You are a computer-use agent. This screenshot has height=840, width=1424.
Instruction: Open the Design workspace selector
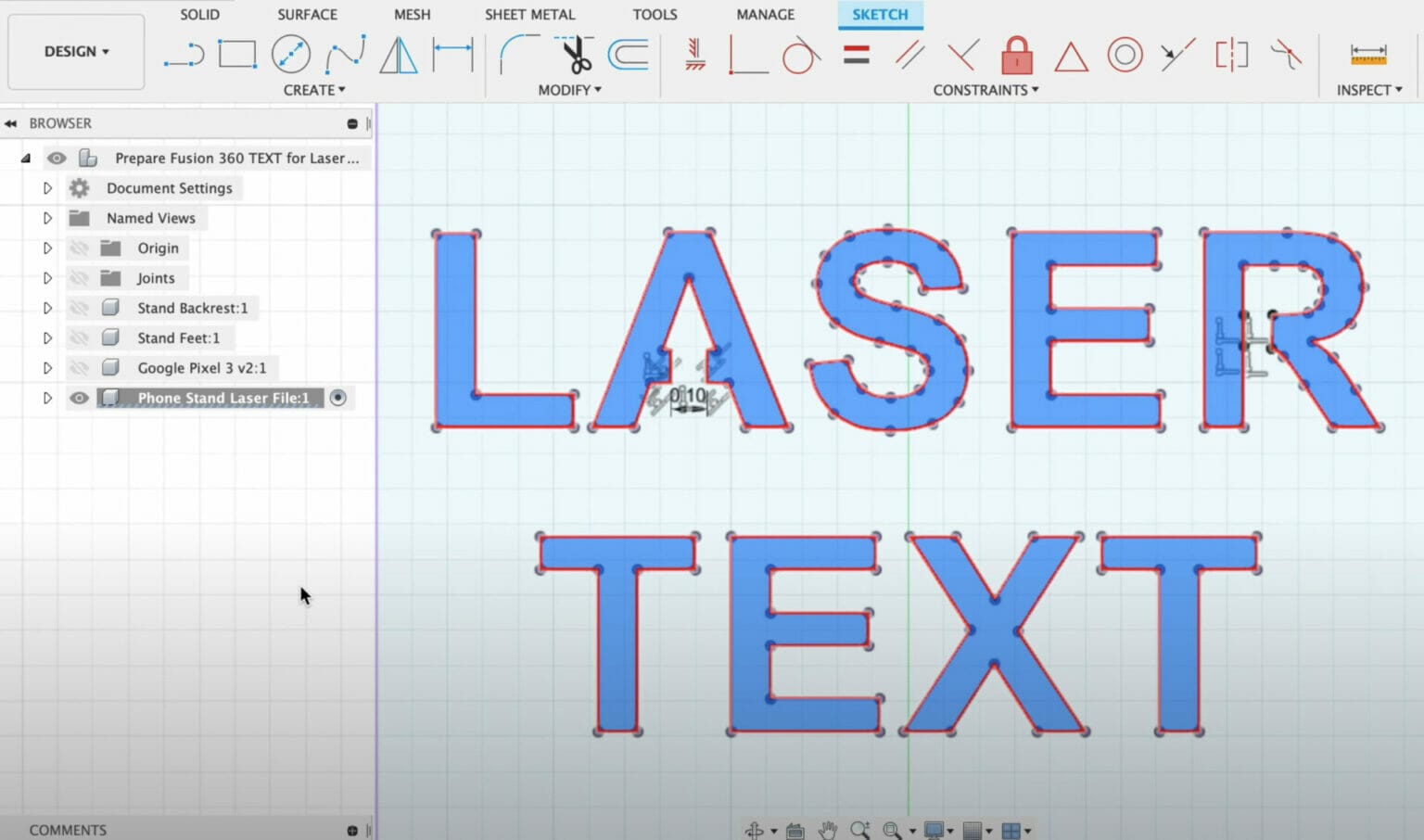(75, 51)
